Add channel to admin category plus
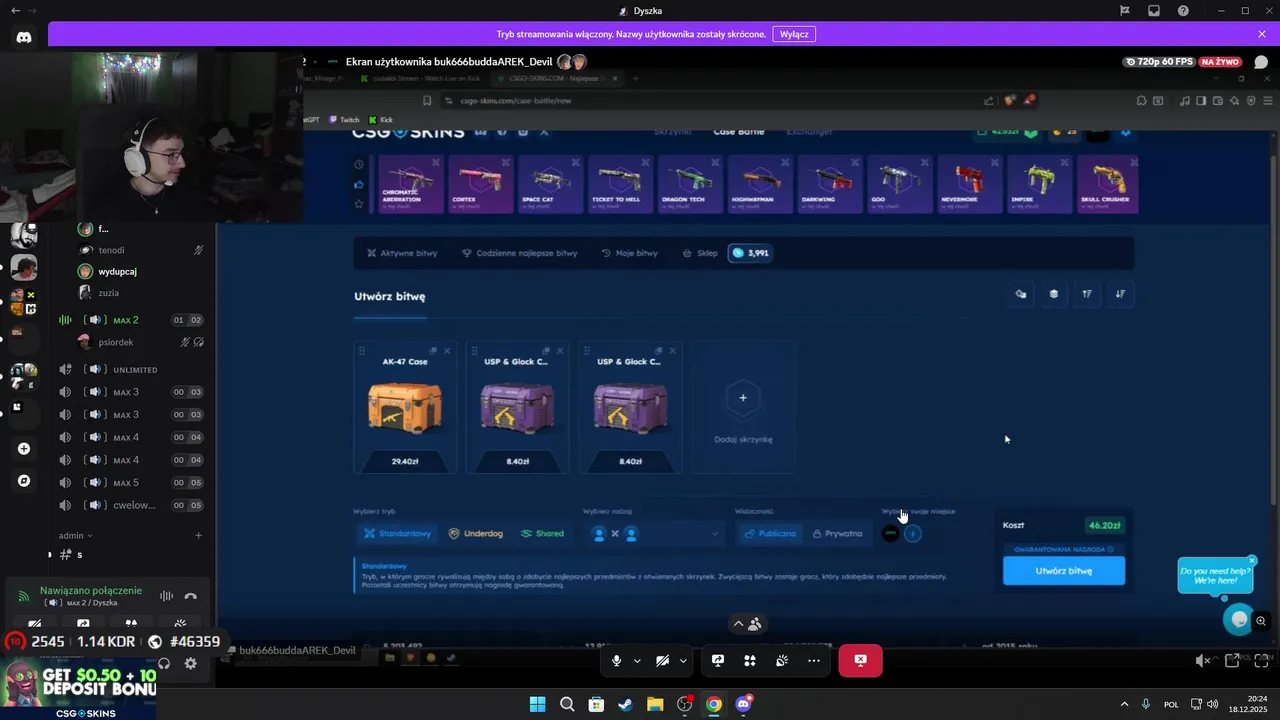Viewport: 1280px width, 720px height. click(x=198, y=536)
